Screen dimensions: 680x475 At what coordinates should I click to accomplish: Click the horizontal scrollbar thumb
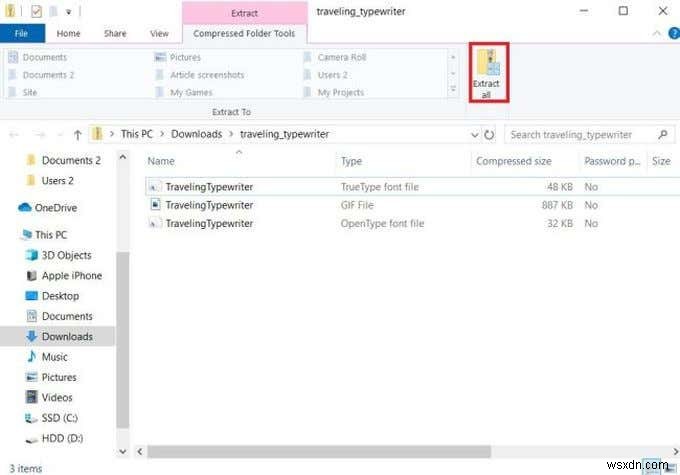319,452
